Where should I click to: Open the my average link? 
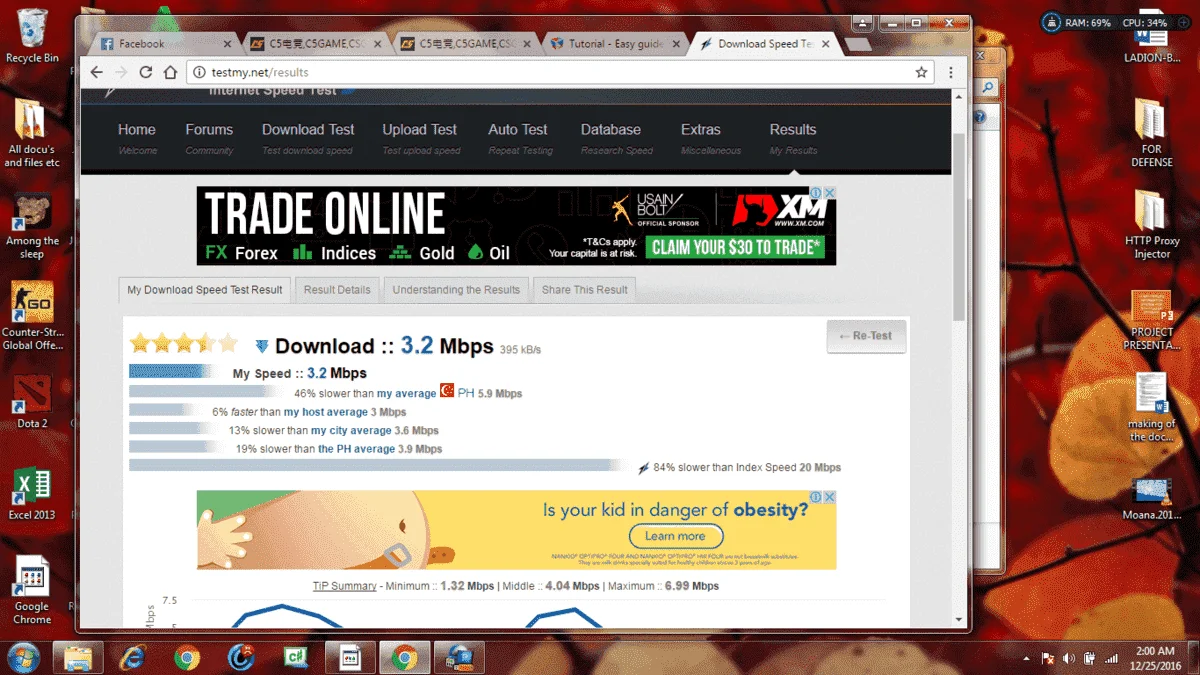[406, 394]
